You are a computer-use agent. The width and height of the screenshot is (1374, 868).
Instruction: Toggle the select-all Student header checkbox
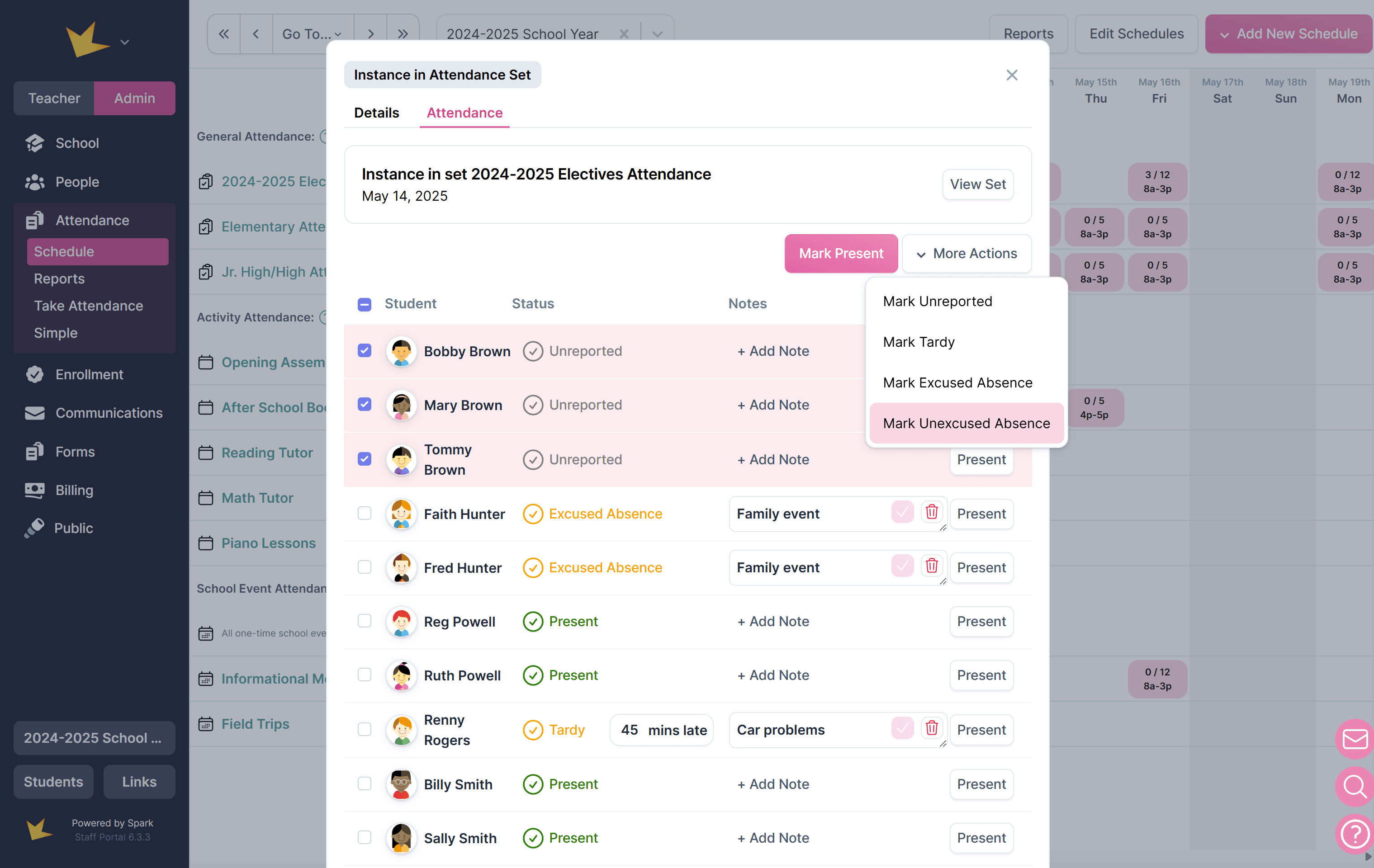click(x=364, y=304)
